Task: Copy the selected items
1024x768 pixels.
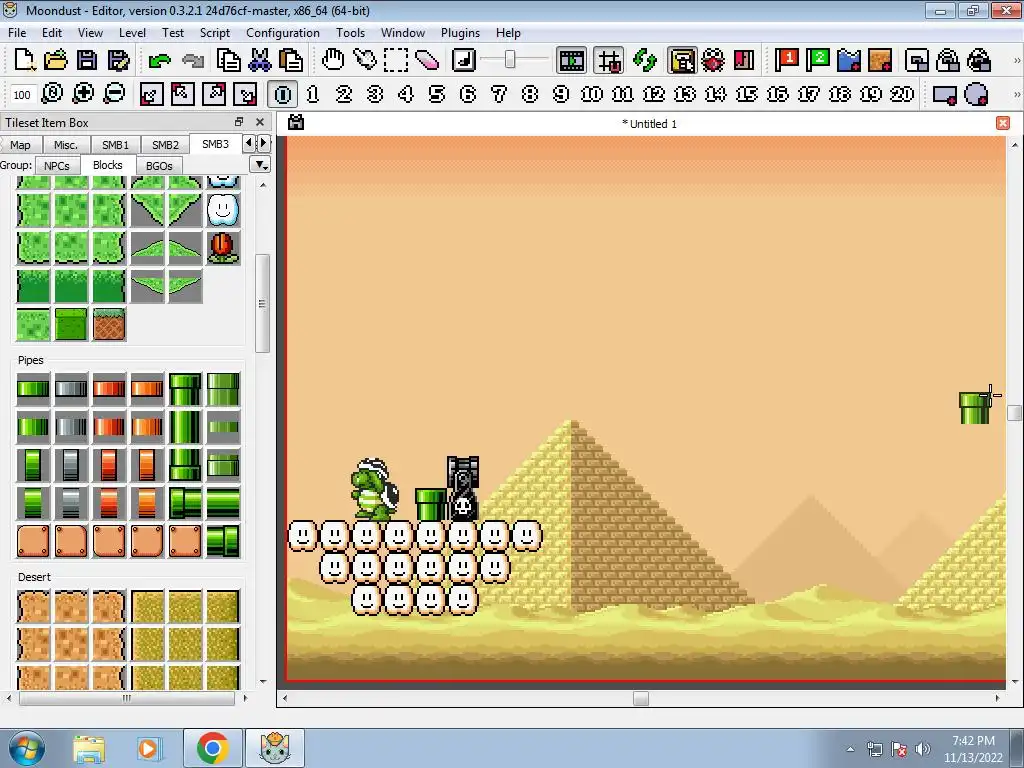Action: [229, 60]
